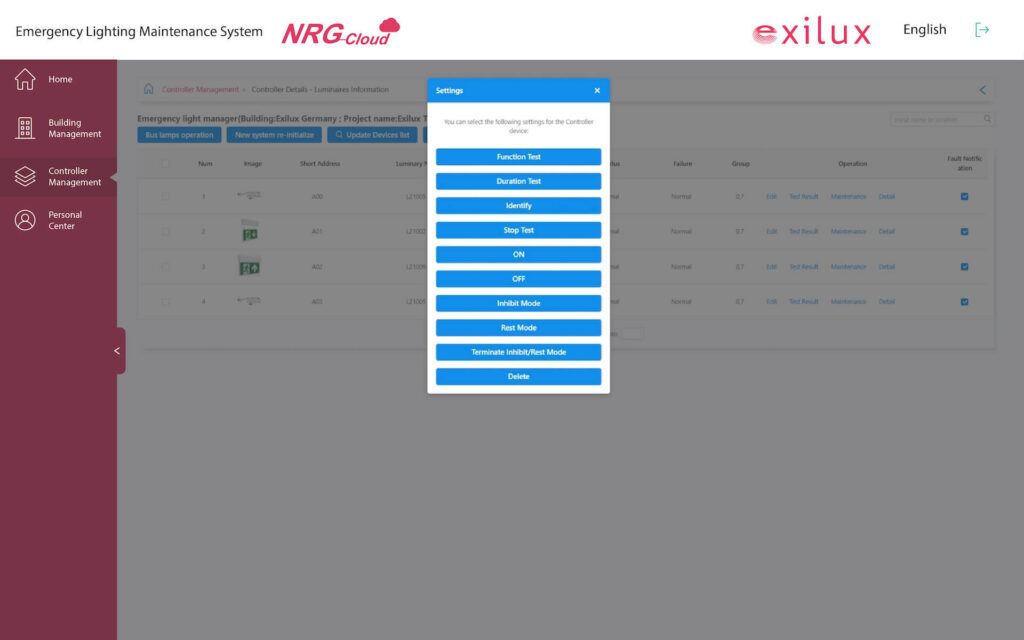The width and height of the screenshot is (1024, 640).
Task: Collapse the sidebar with the arrow handle
Action: 118,351
